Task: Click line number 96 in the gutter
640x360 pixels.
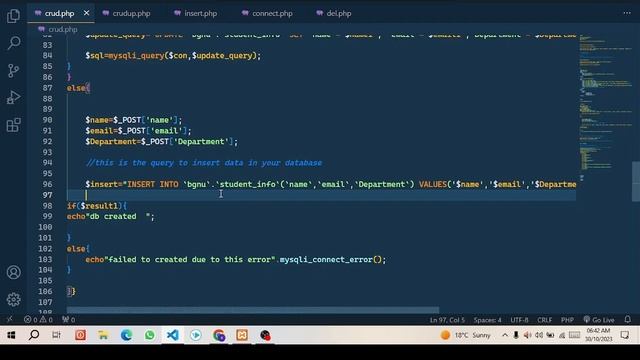Action: pos(47,184)
